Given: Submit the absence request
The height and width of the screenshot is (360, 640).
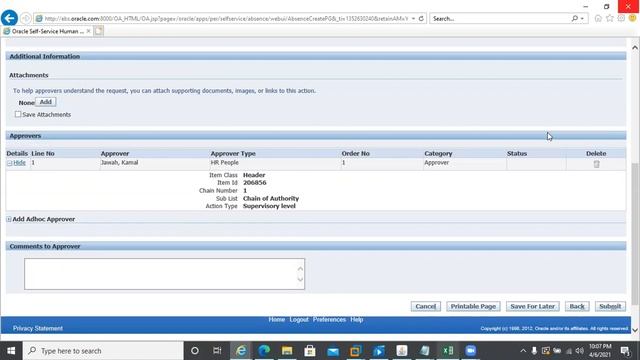Looking at the screenshot, I should click(610, 307).
